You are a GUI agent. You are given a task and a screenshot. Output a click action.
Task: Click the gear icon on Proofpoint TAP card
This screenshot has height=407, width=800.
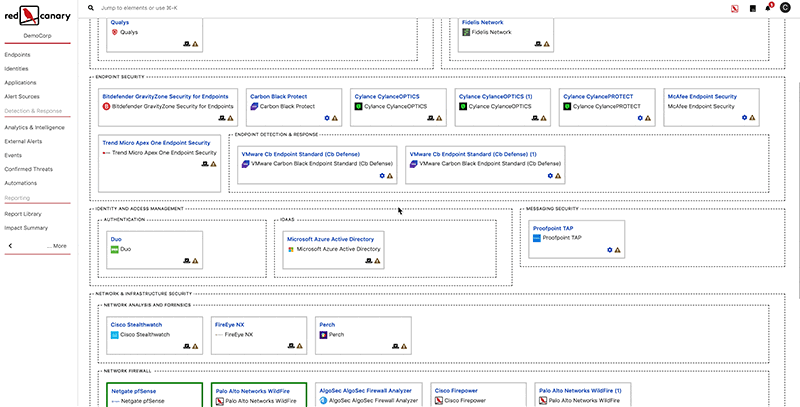(610, 250)
